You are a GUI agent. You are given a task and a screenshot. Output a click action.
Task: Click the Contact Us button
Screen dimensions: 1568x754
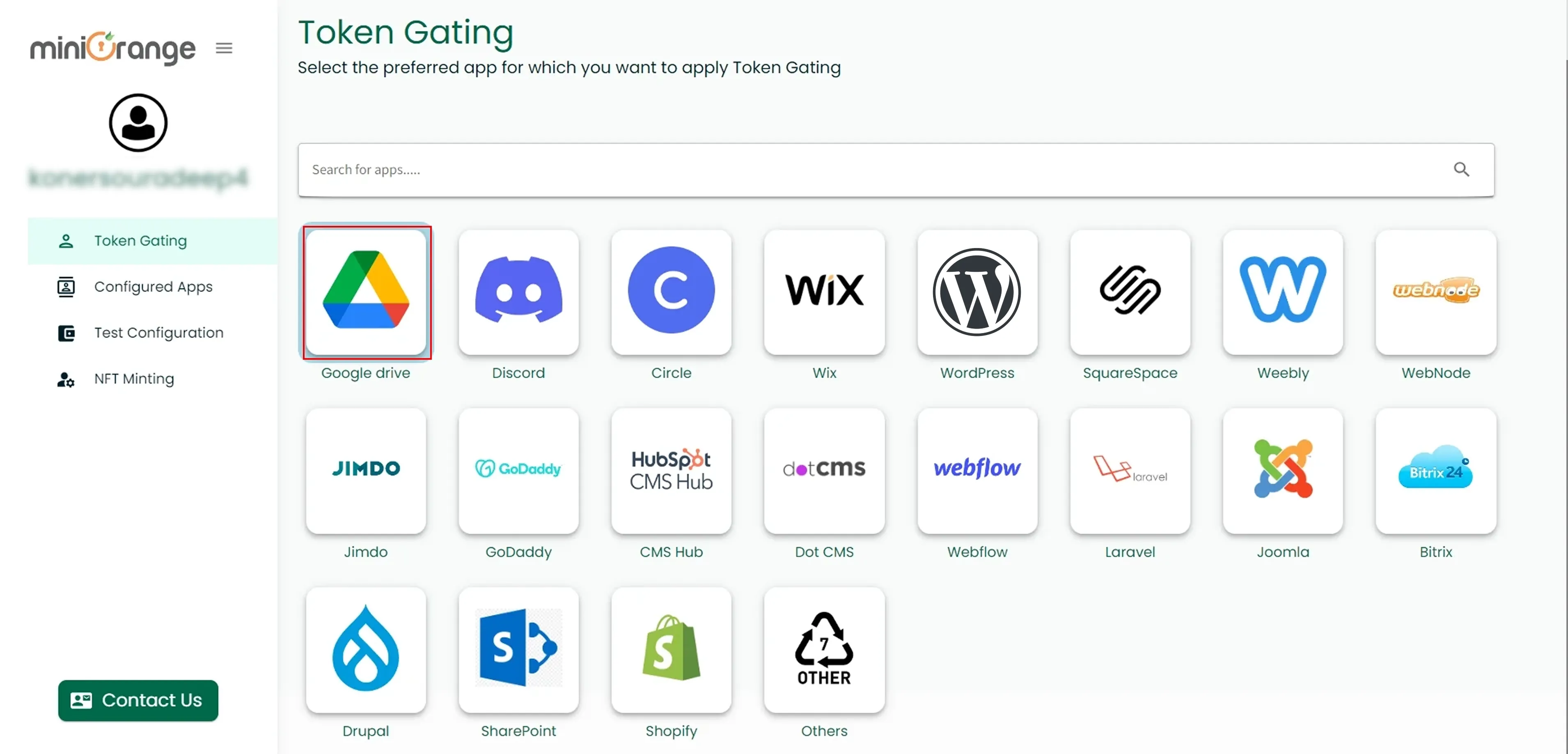138,700
